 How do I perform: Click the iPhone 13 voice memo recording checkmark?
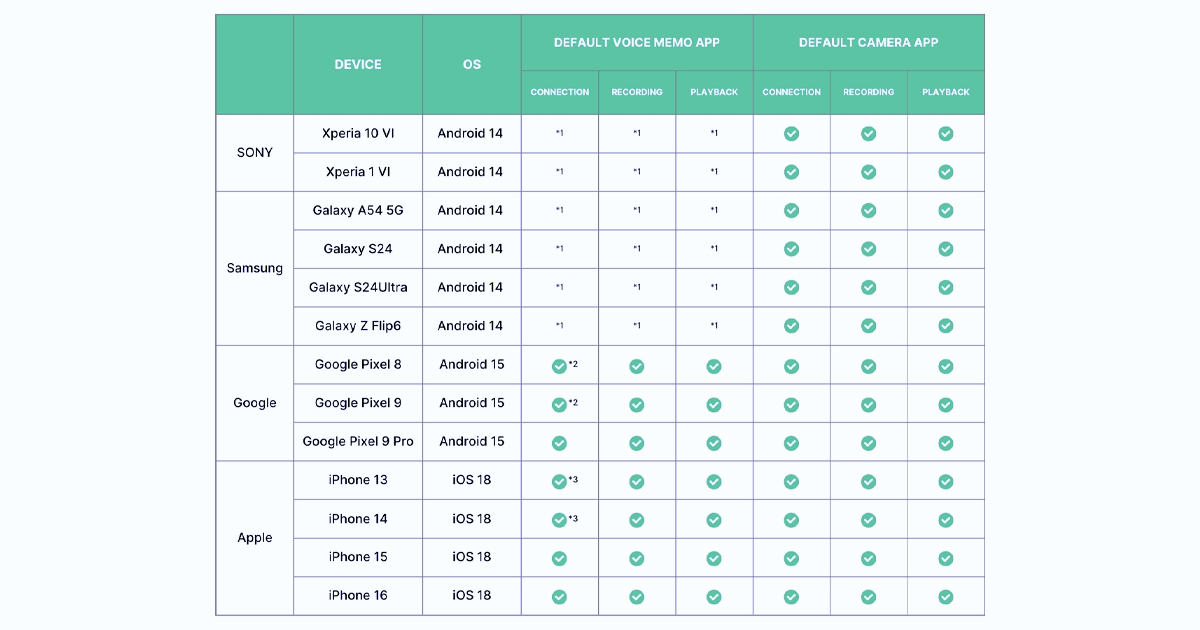636,481
